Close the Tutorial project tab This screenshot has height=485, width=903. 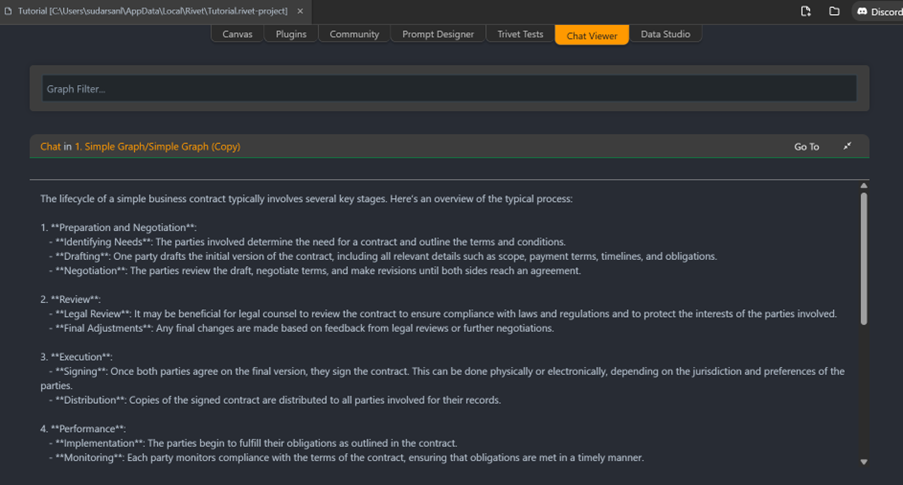300,11
